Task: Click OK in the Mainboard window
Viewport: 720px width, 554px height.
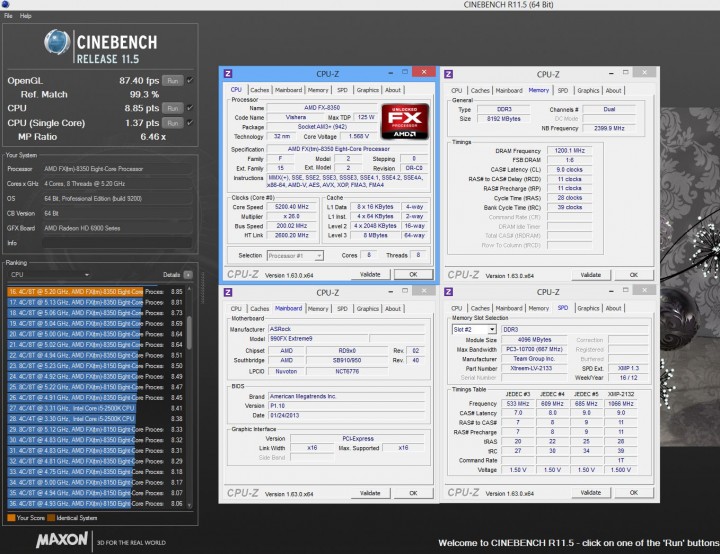Action: click(x=413, y=493)
